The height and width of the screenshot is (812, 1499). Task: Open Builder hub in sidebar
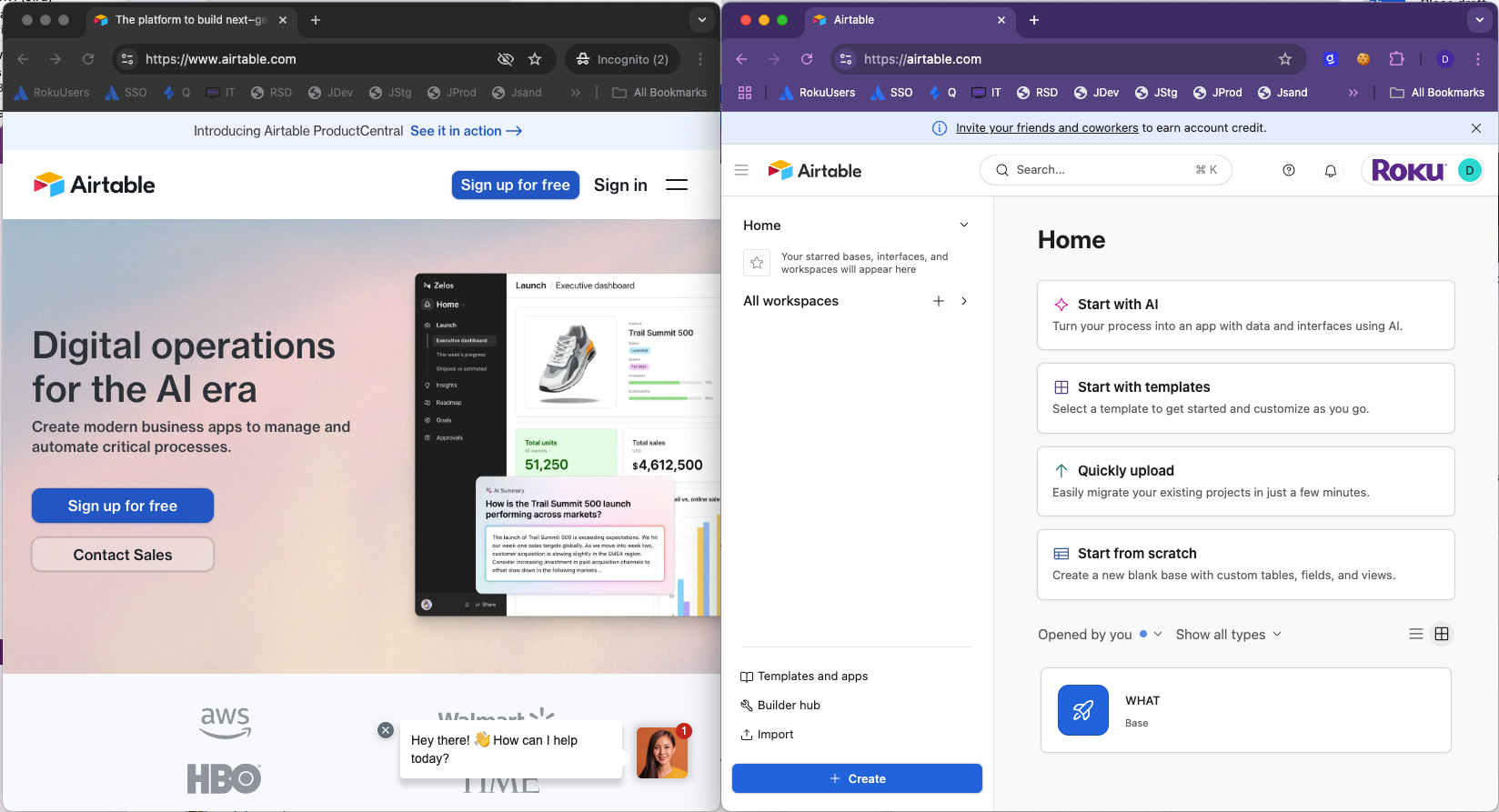click(x=780, y=706)
